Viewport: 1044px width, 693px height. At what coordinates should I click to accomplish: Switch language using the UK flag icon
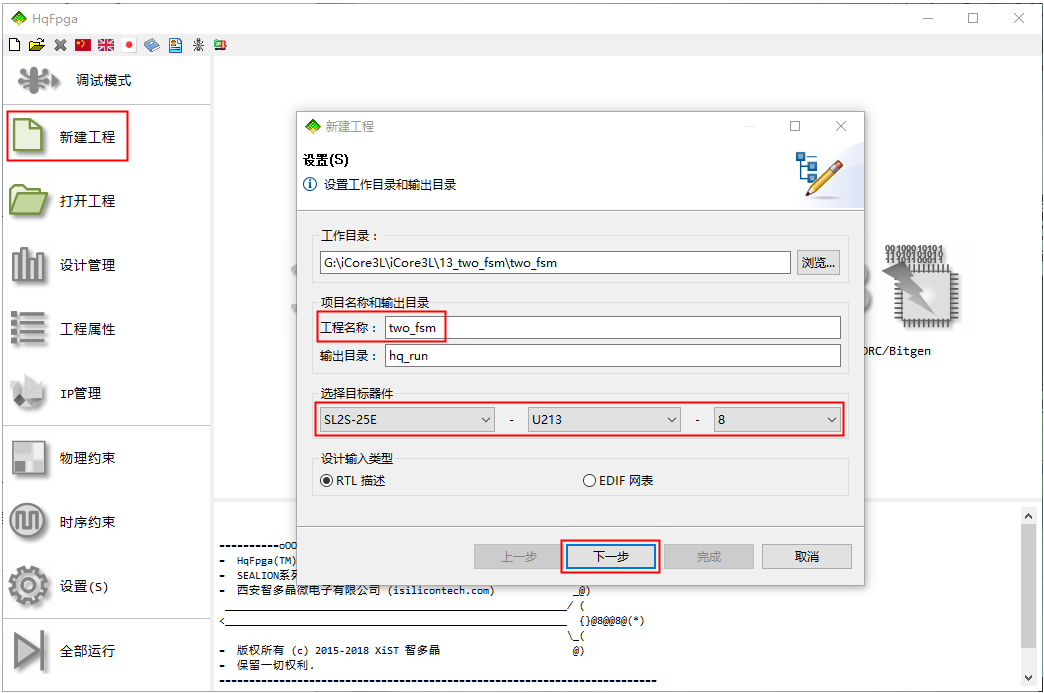106,45
